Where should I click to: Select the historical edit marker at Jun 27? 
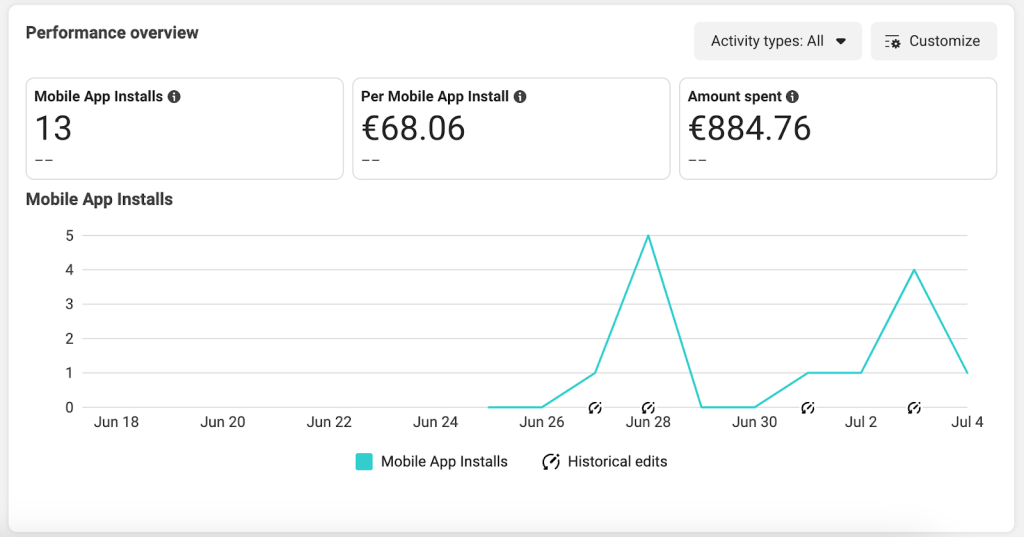[x=595, y=407]
